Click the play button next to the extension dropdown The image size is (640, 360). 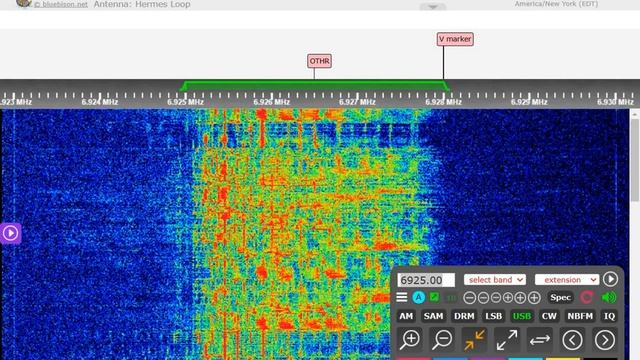(x=610, y=279)
